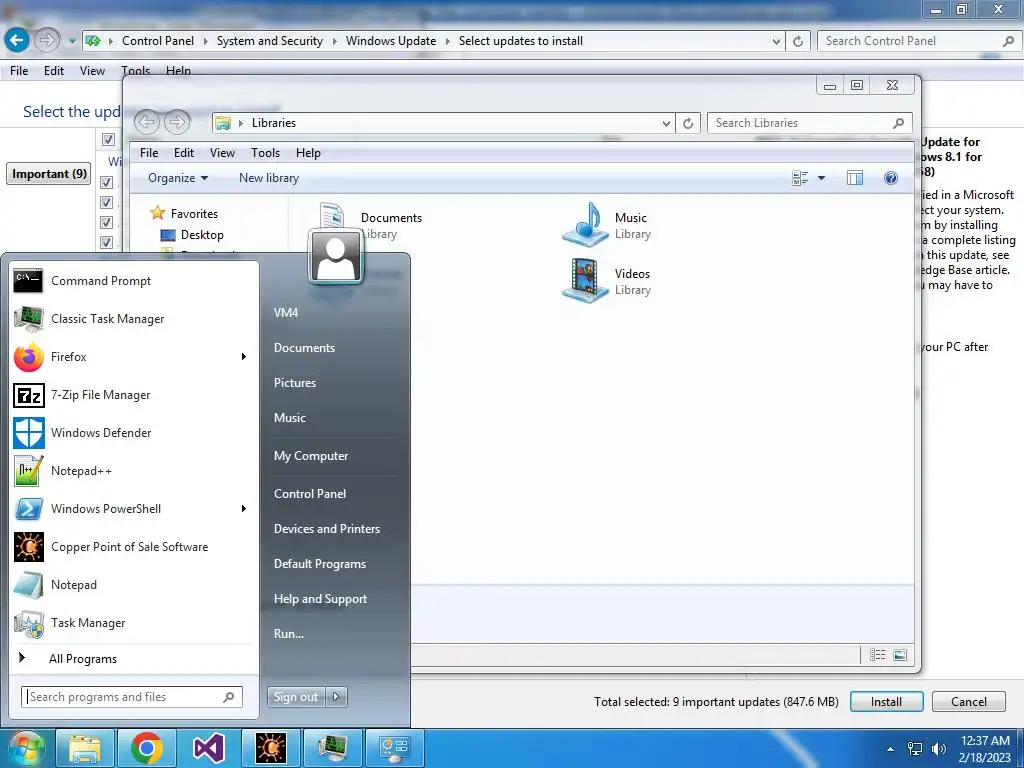
Task: Open Run... from Start menu
Action: pos(289,633)
